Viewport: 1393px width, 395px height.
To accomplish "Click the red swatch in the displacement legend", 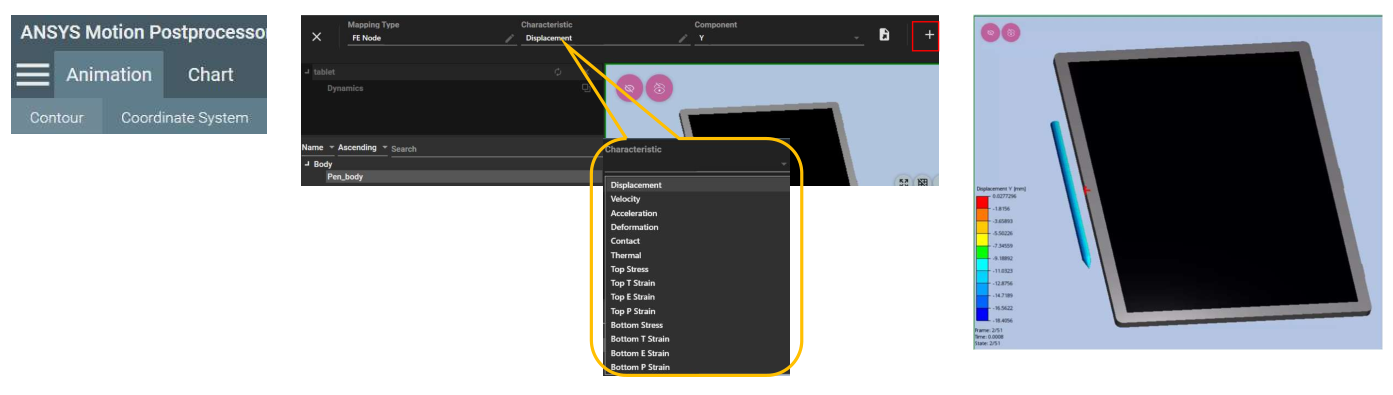I will pos(983,203).
